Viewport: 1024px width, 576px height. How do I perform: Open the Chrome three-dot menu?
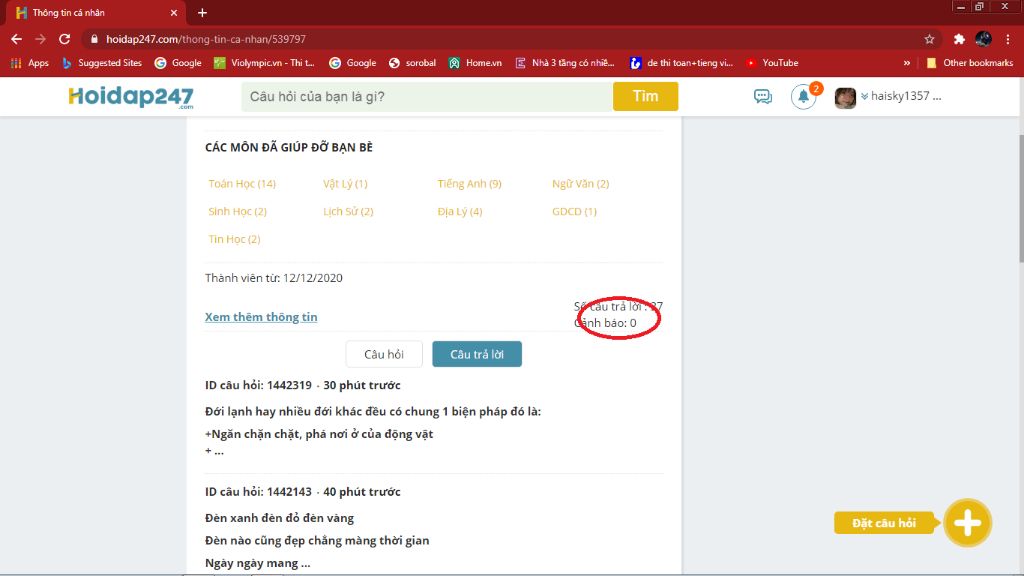(1008, 39)
